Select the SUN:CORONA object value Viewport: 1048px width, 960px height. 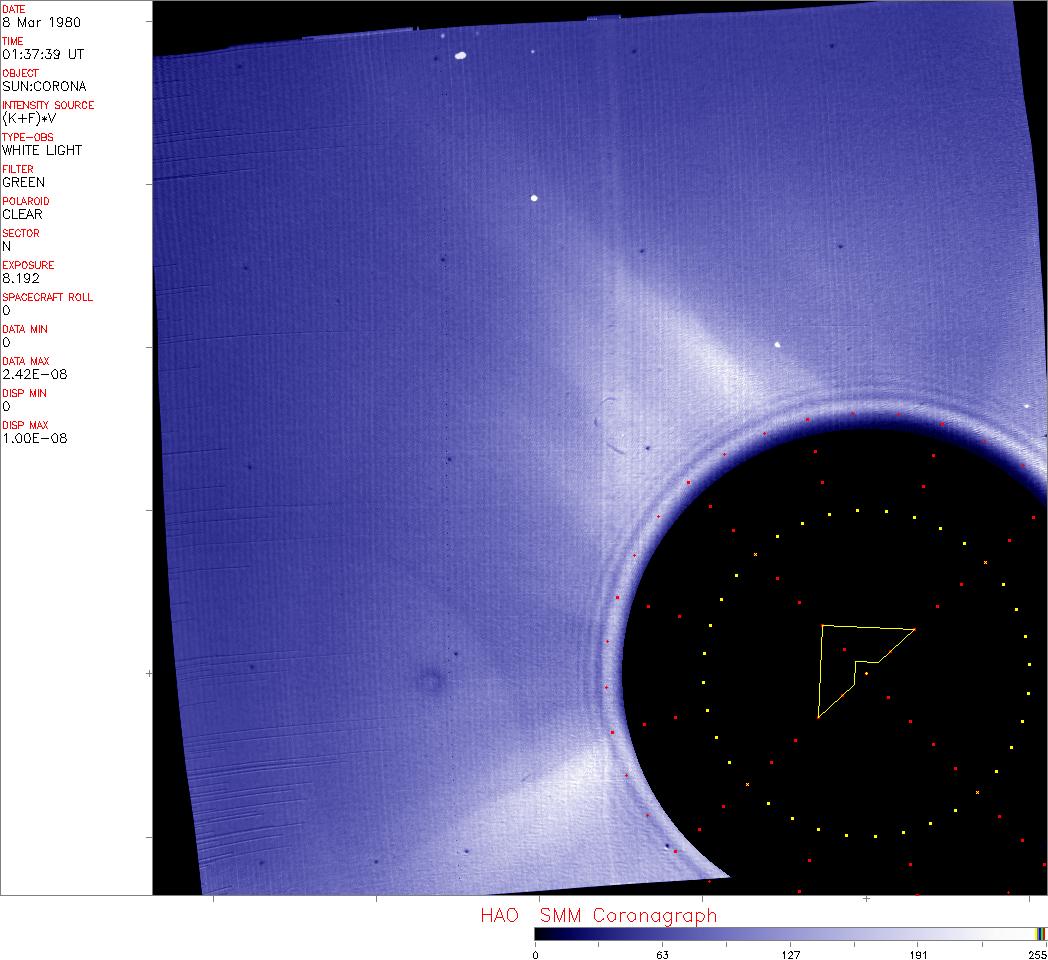tap(44, 86)
